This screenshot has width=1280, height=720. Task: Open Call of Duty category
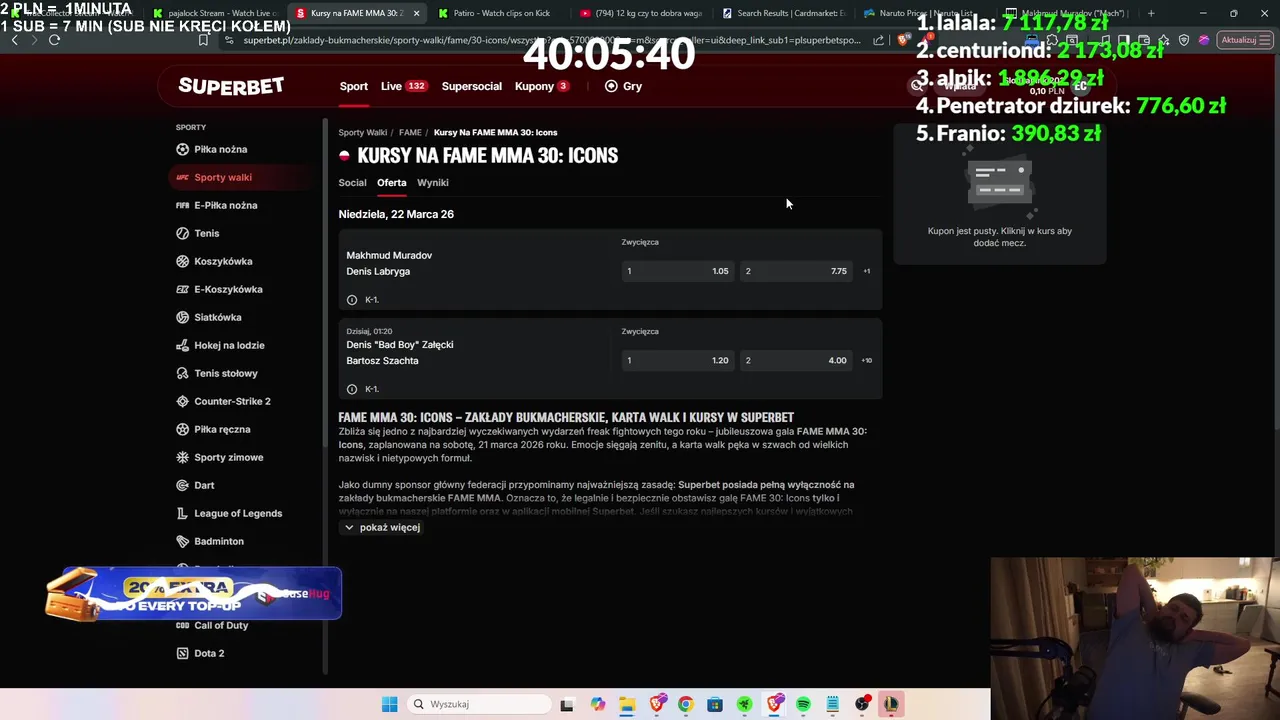pos(212,625)
